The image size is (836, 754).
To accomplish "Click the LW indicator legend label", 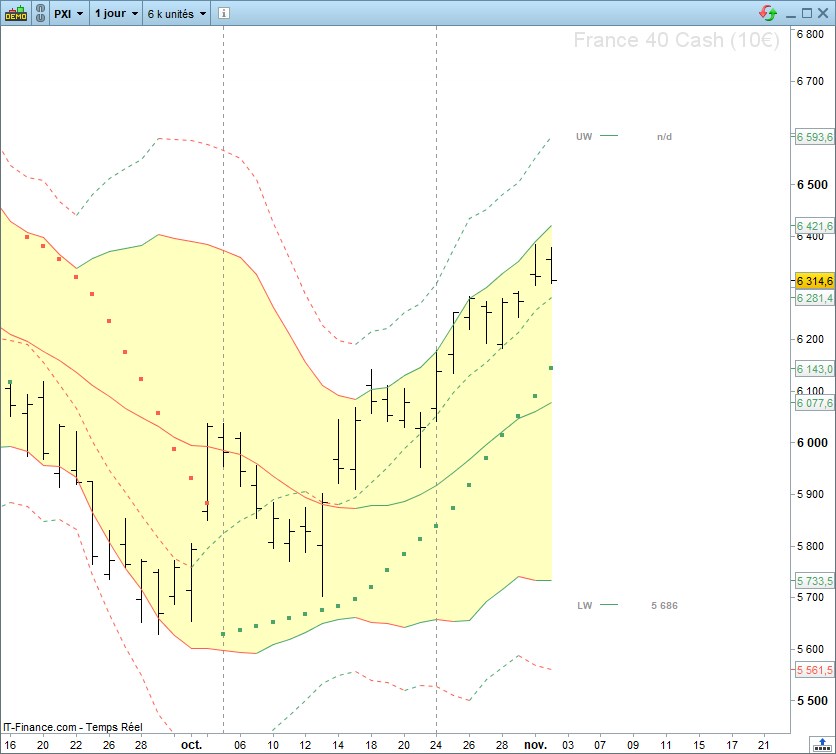I will [584, 605].
